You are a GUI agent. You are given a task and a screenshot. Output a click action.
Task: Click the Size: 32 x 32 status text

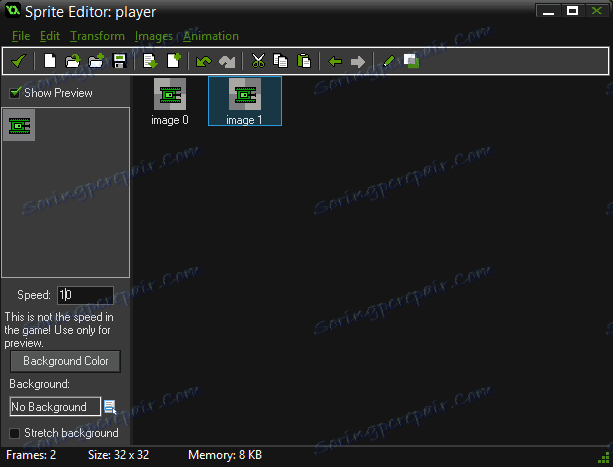[118, 455]
